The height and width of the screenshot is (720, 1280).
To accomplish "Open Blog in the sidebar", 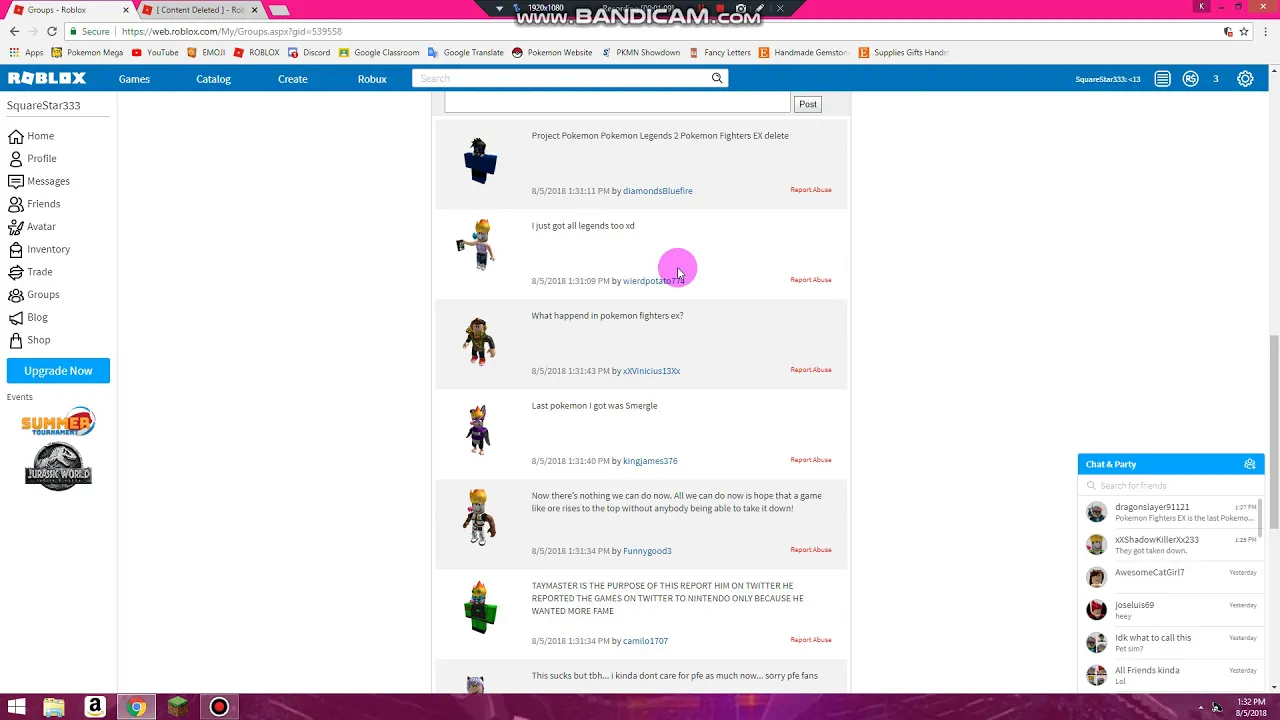I will coord(28,317).
